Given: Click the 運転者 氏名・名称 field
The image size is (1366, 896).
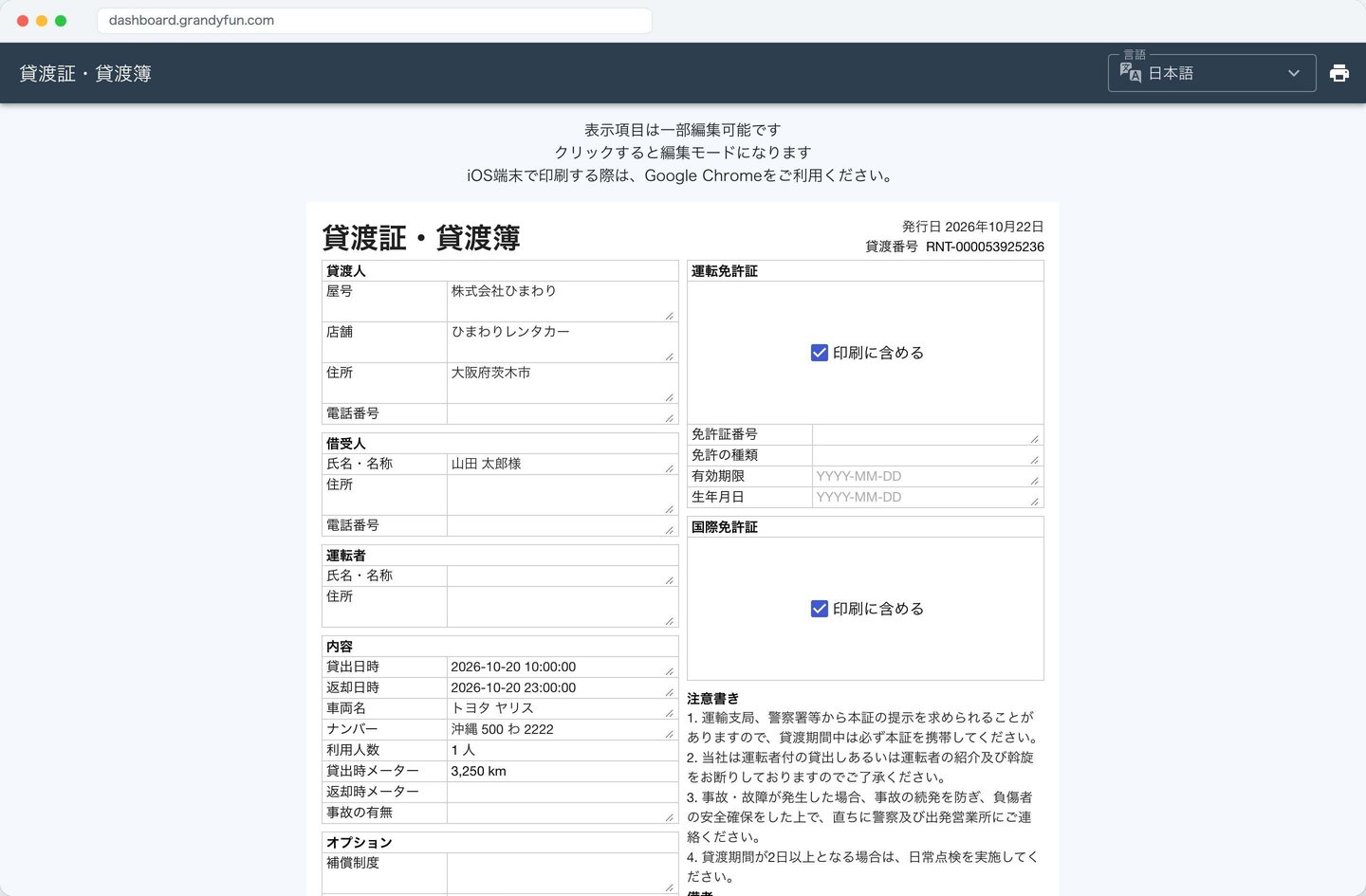Looking at the screenshot, I should point(562,576).
